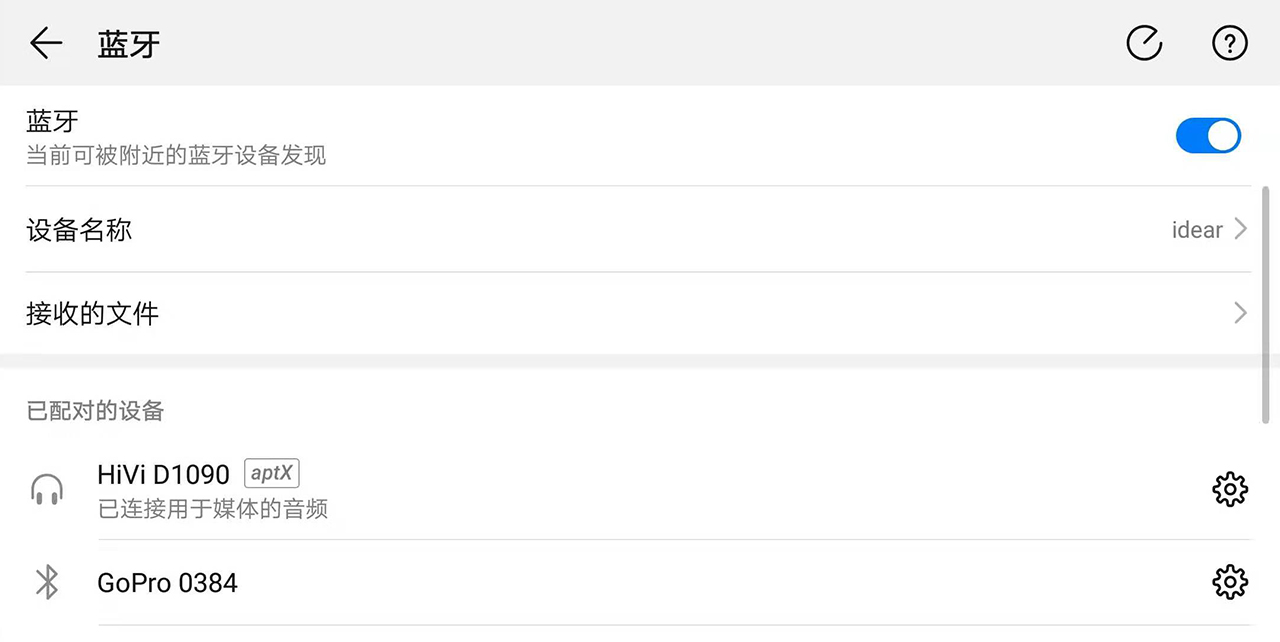
Task: Click the 当前可被附近的蓝牙设备发现 description text
Action: click(x=176, y=156)
